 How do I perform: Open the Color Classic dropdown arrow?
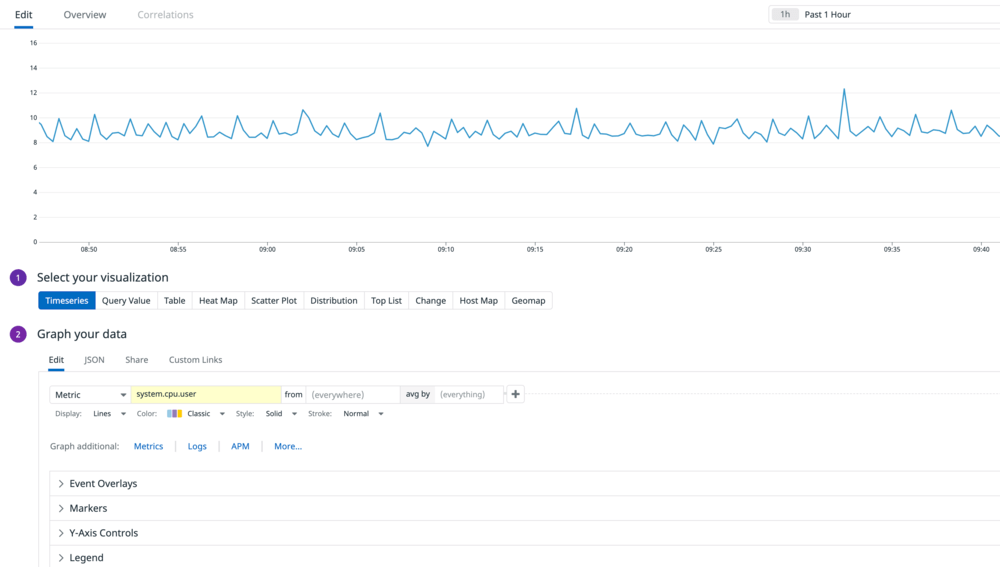pos(222,414)
